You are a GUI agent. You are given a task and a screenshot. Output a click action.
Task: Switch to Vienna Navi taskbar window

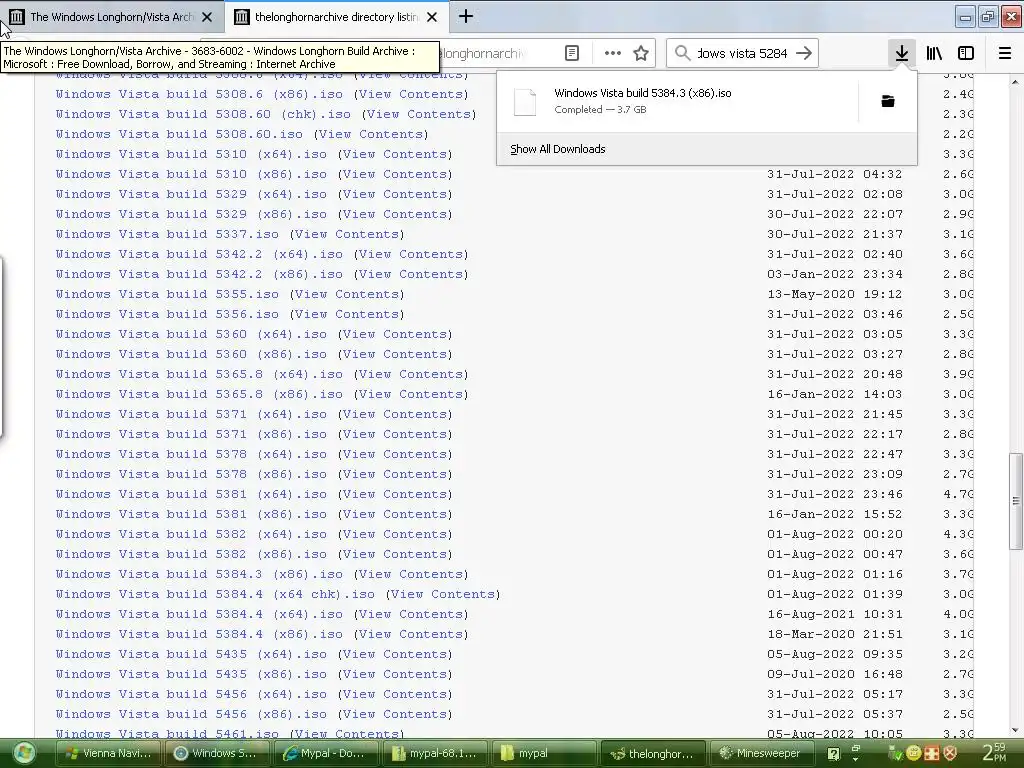coord(108,753)
